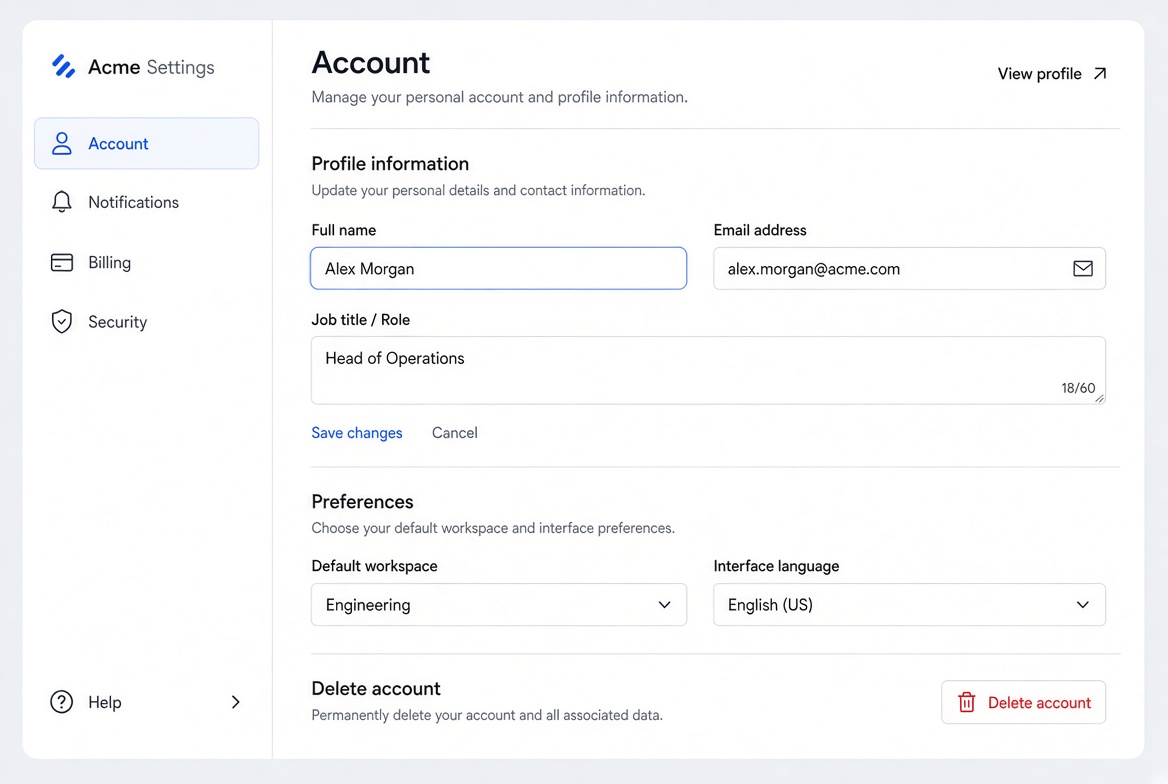Click the red Delete account button label

click(1039, 703)
